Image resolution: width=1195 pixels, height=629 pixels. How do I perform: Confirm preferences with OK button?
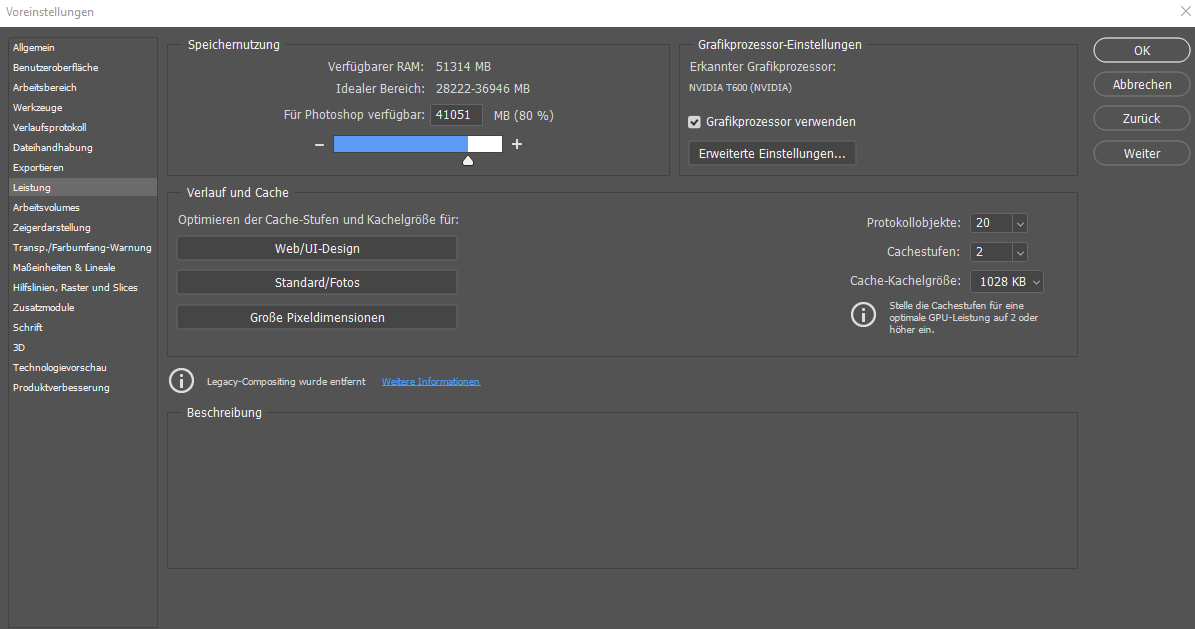1142,50
